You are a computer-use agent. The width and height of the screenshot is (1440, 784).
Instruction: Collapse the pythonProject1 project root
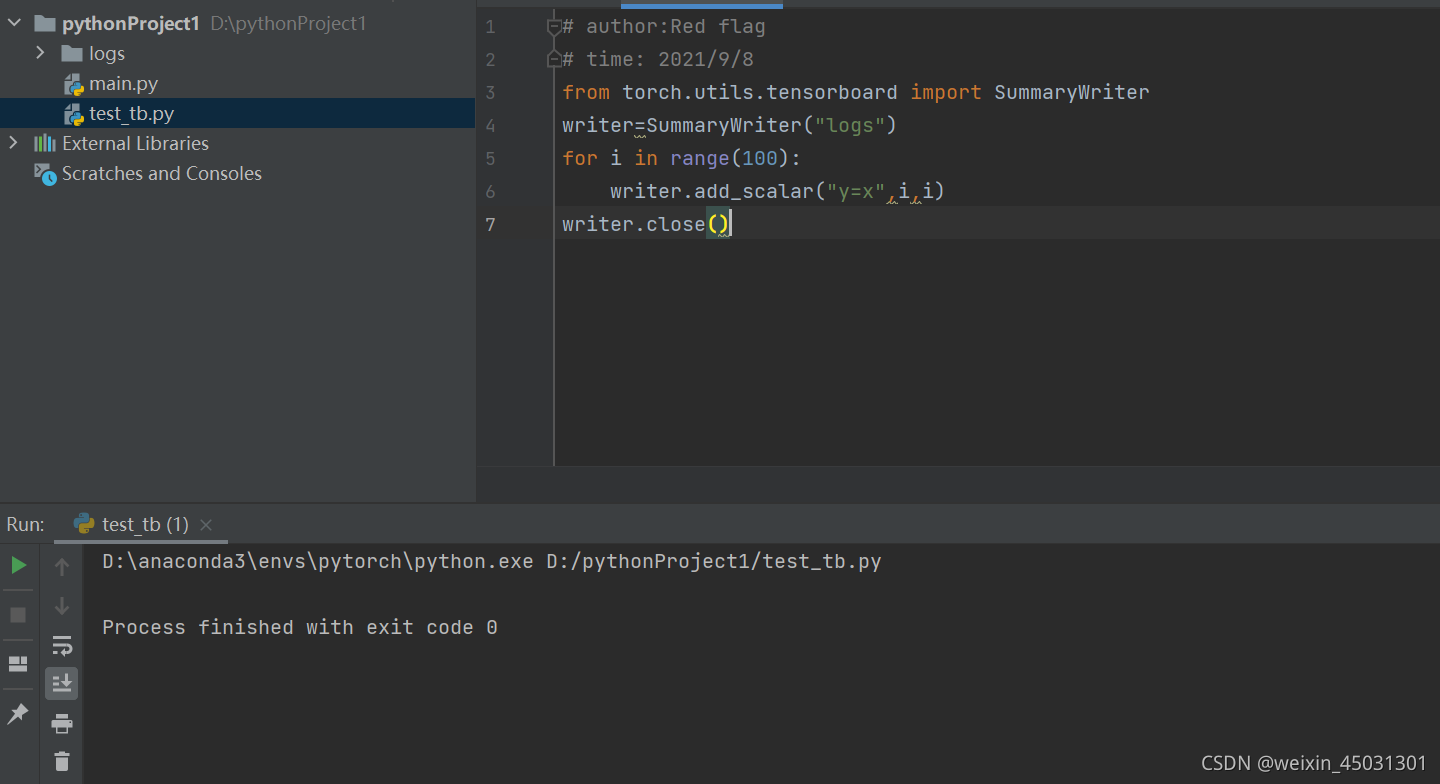pyautogui.click(x=14, y=22)
